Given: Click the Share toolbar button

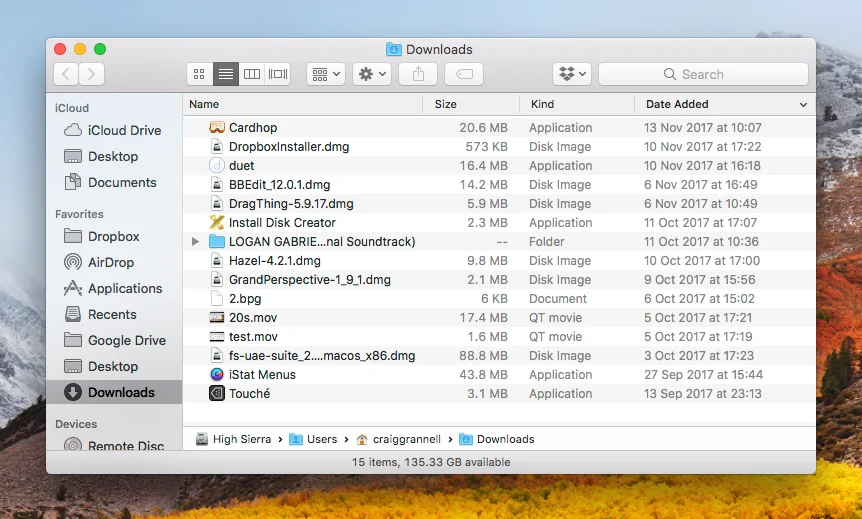Looking at the screenshot, I should pos(418,74).
